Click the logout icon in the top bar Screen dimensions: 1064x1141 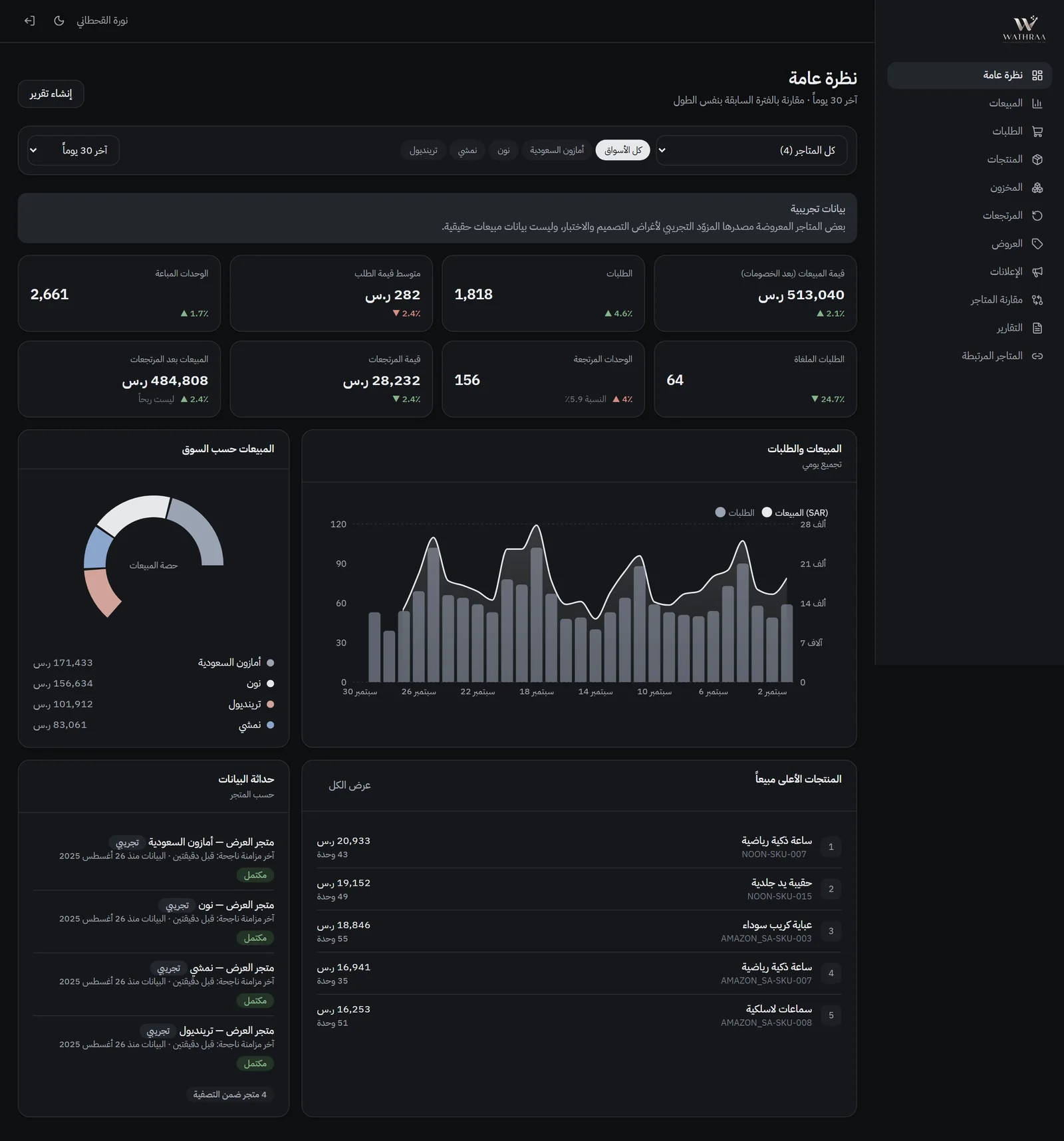(x=29, y=21)
